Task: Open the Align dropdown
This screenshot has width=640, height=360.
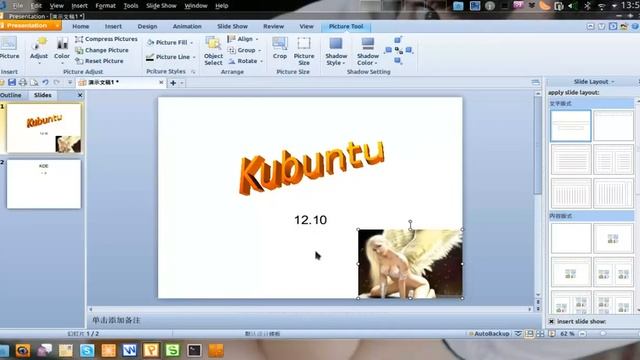Action: coord(243,39)
